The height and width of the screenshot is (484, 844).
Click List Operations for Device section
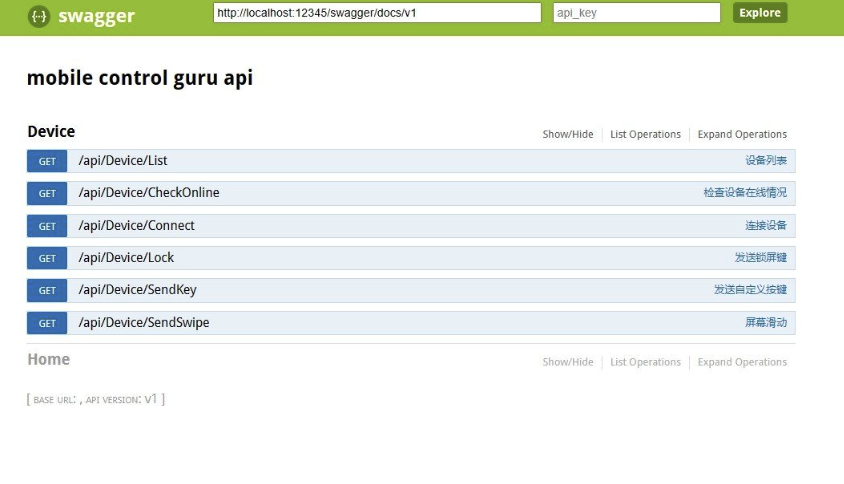(645, 135)
